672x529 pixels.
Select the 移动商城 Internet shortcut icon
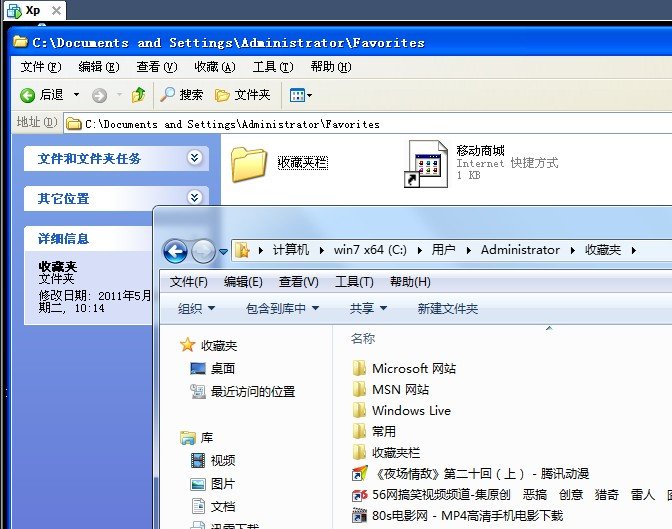coord(426,164)
